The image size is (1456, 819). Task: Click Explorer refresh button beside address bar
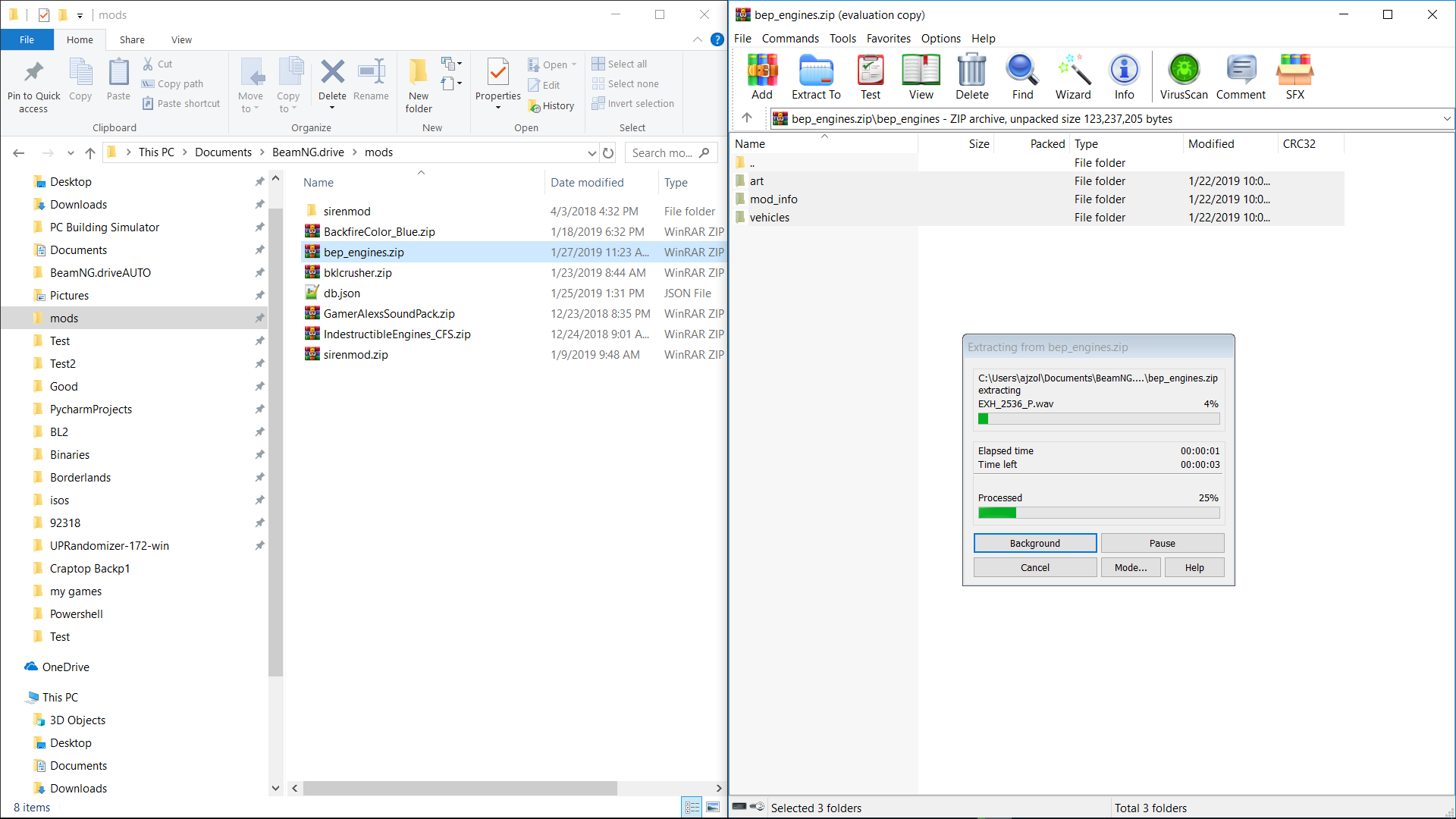click(x=608, y=152)
